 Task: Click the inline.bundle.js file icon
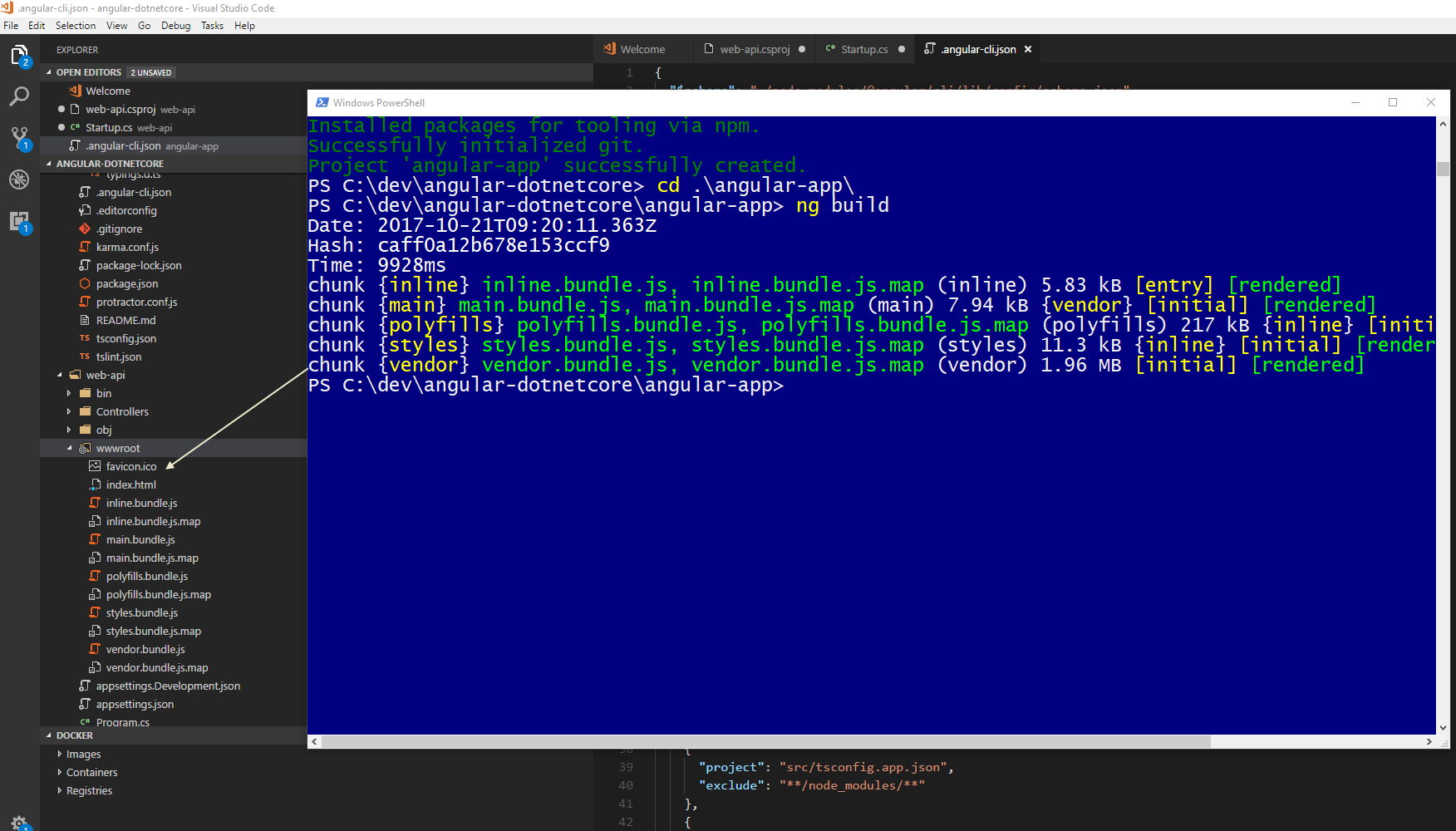[x=95, y=503]
